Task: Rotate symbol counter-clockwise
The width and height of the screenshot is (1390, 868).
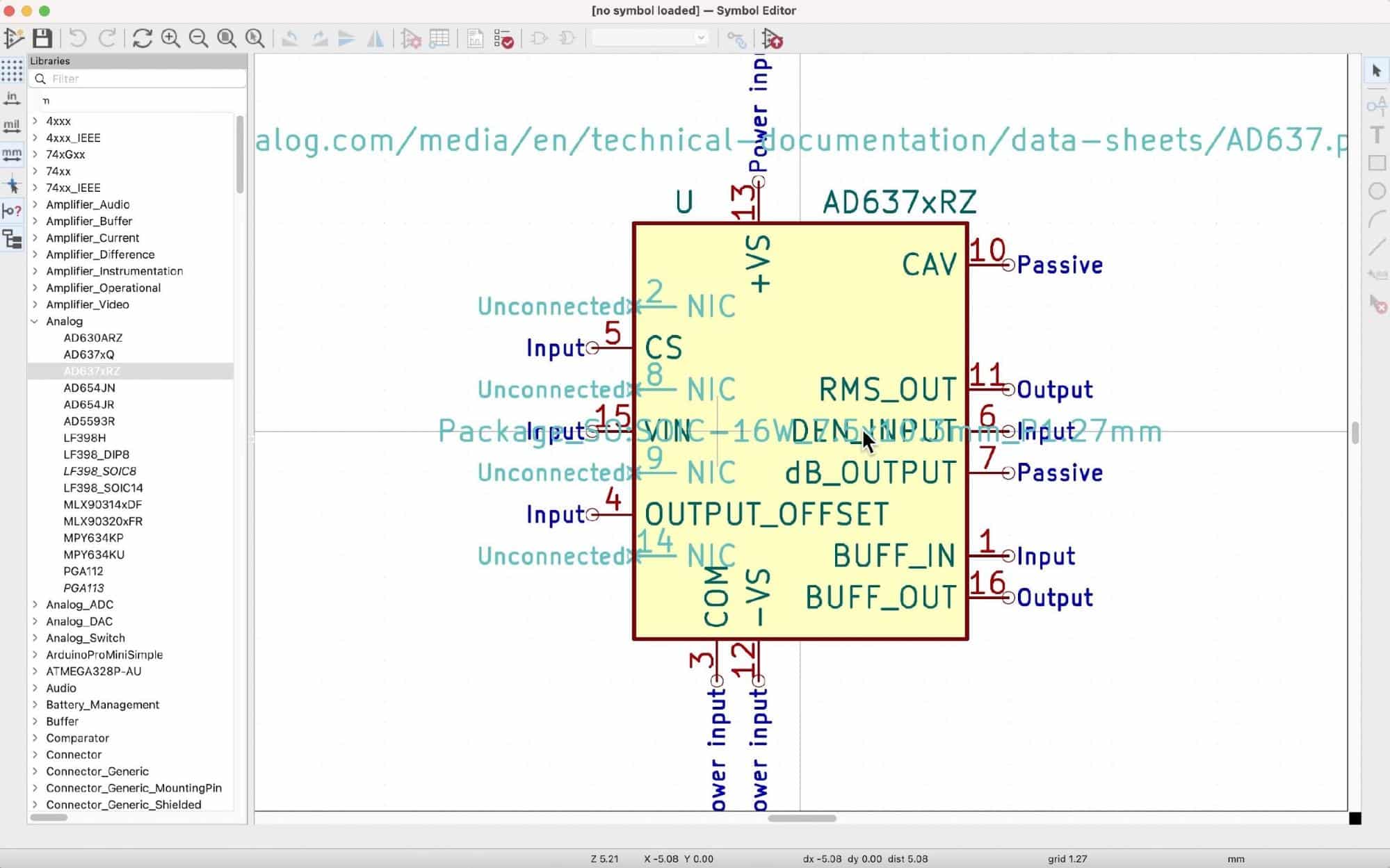Action: [x=290, y=38]
